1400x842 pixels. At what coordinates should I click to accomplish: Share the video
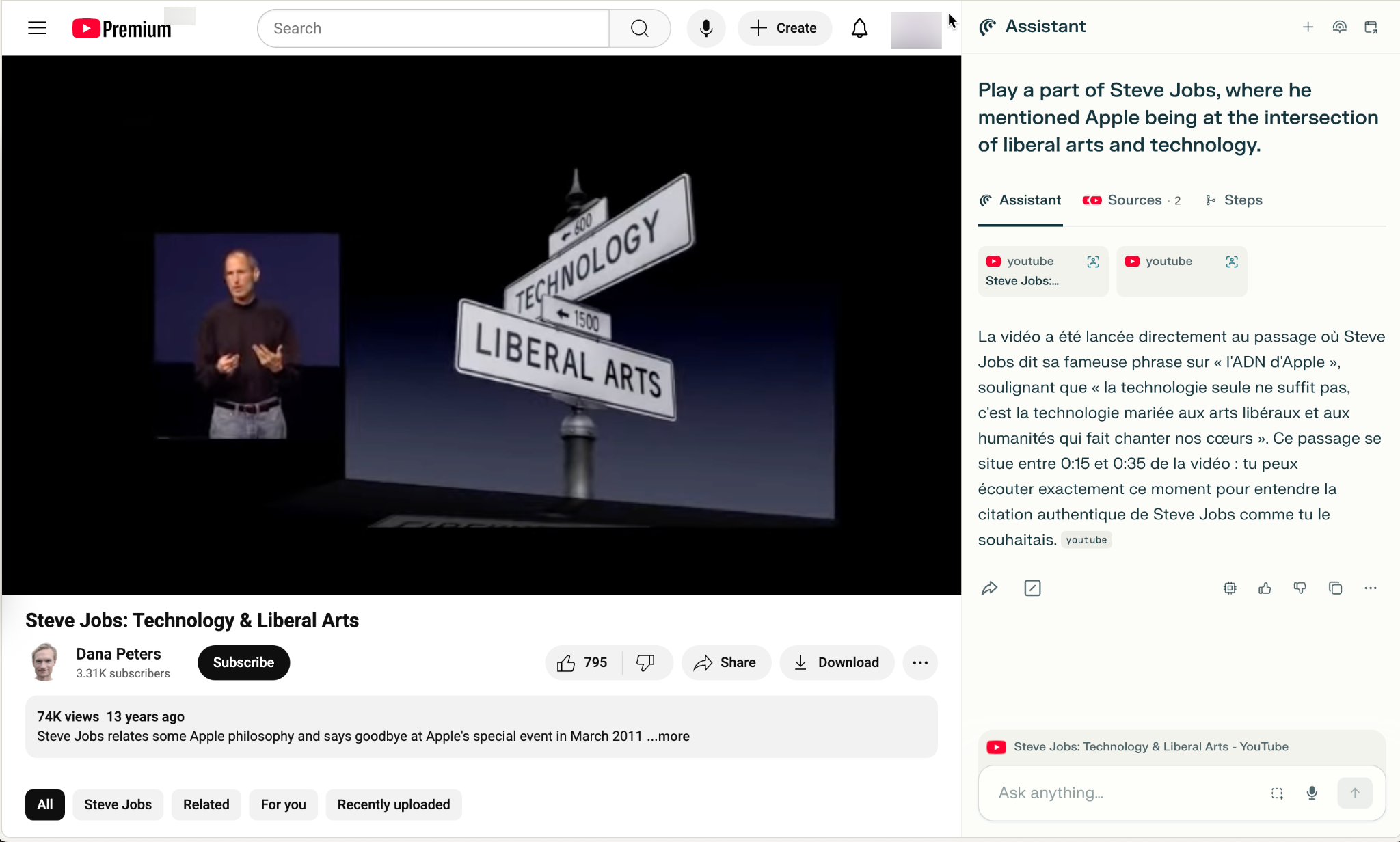pyautogui.click(x=726, y=662)
